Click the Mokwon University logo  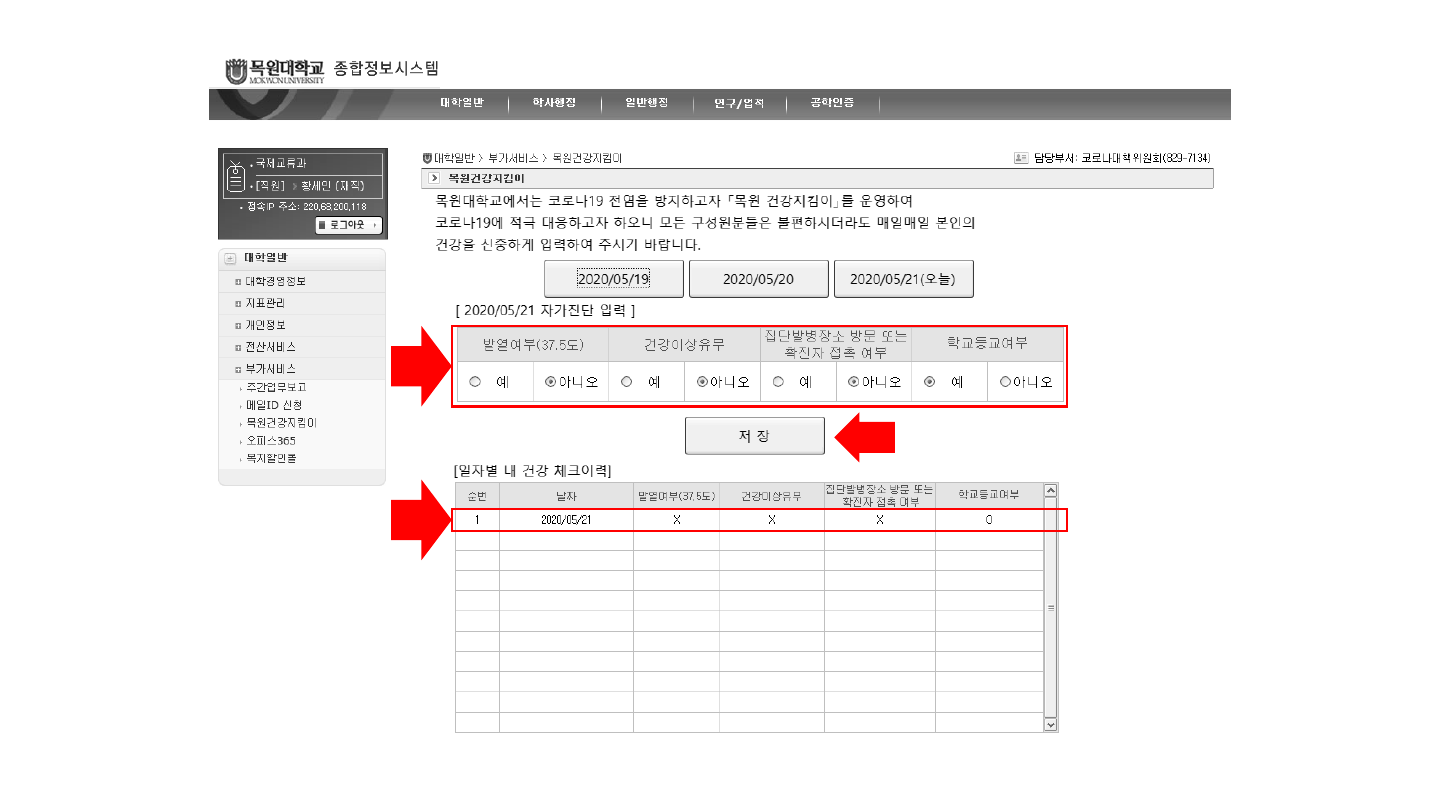pyautogui.click(x=275, y=71)
